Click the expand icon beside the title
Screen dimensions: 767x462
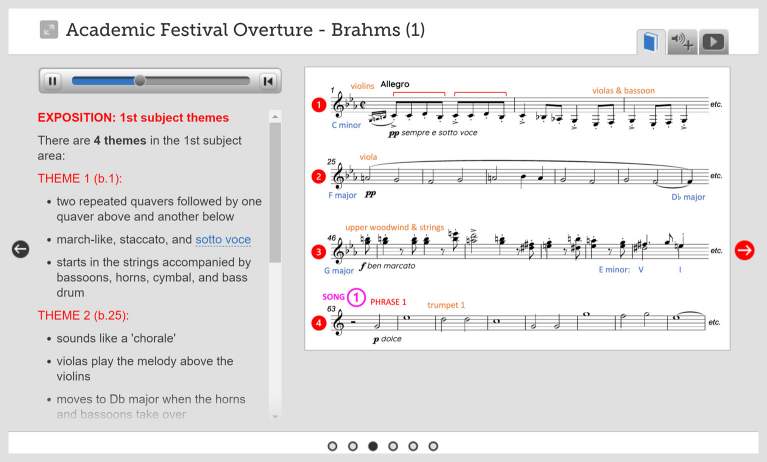click(x=49, y=30)
